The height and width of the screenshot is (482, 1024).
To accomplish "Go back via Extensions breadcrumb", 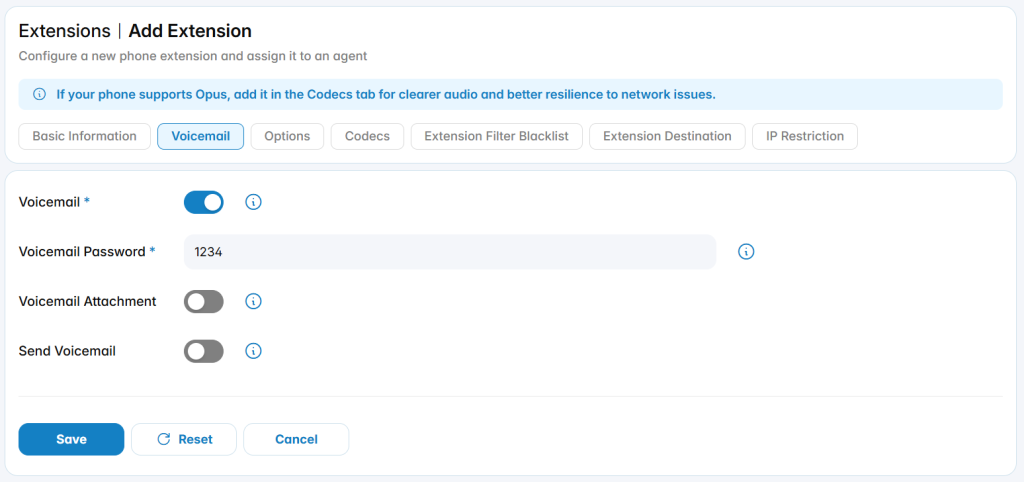I will [x=65, y=31].
